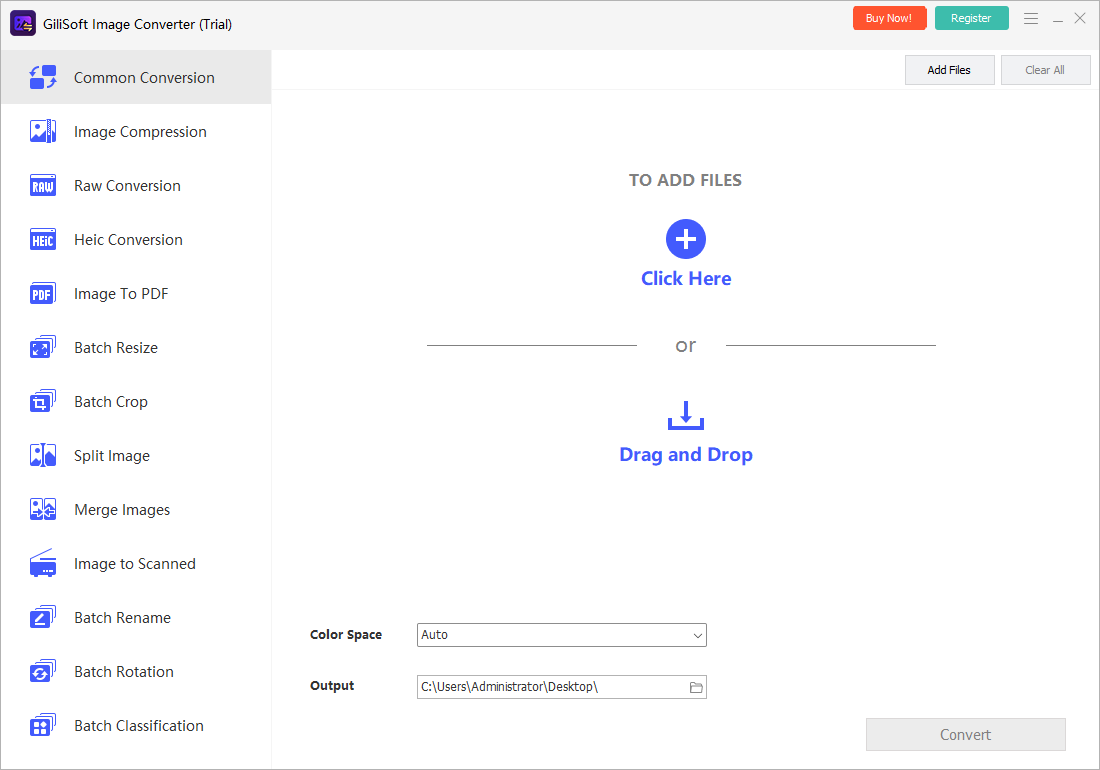The image size is (1100, 770).
Task: Expand Color Space dropdown chevron arrow
Action: point(697,635)
